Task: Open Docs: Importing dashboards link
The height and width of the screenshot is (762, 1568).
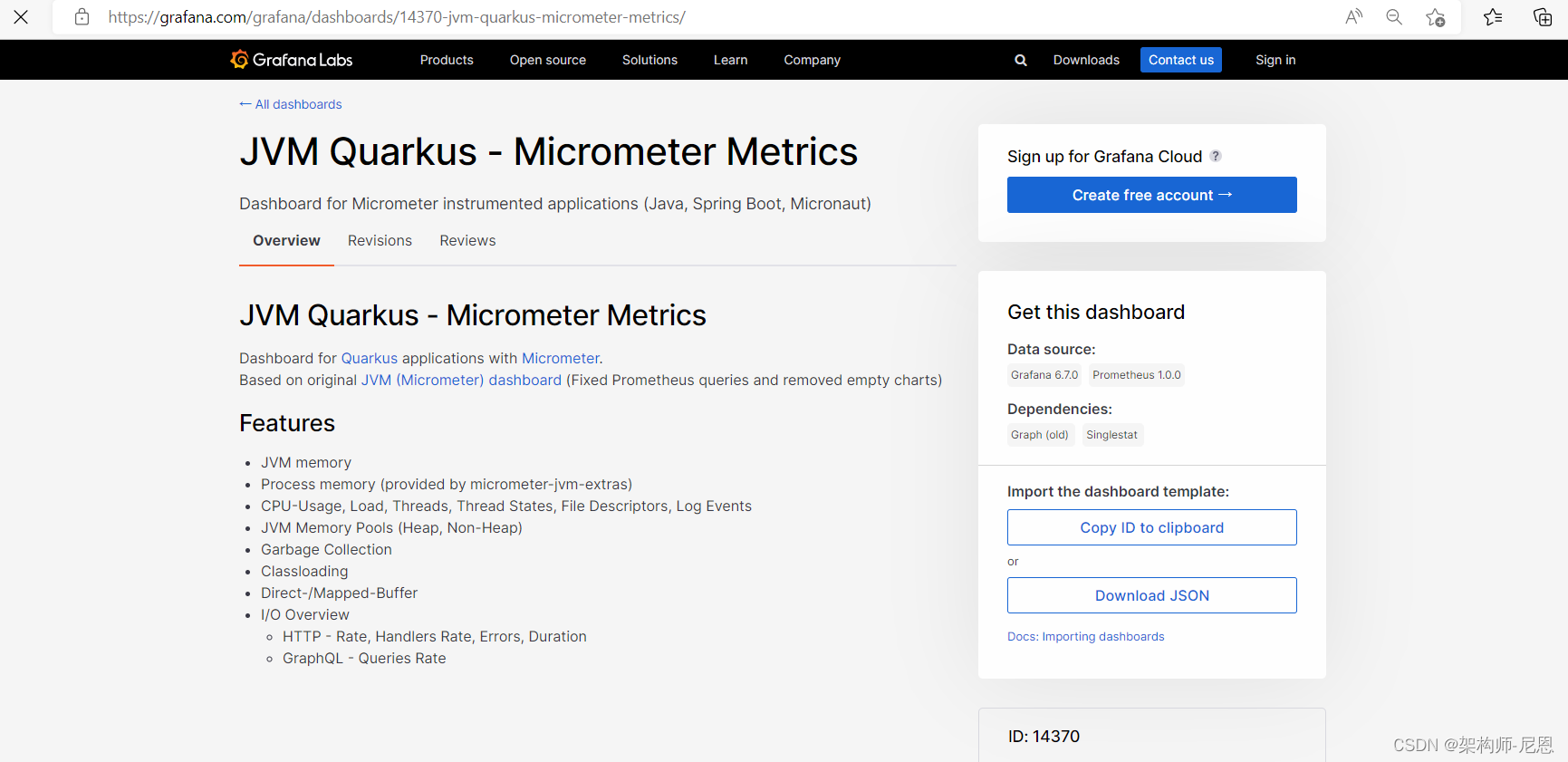Action: 1086,636
